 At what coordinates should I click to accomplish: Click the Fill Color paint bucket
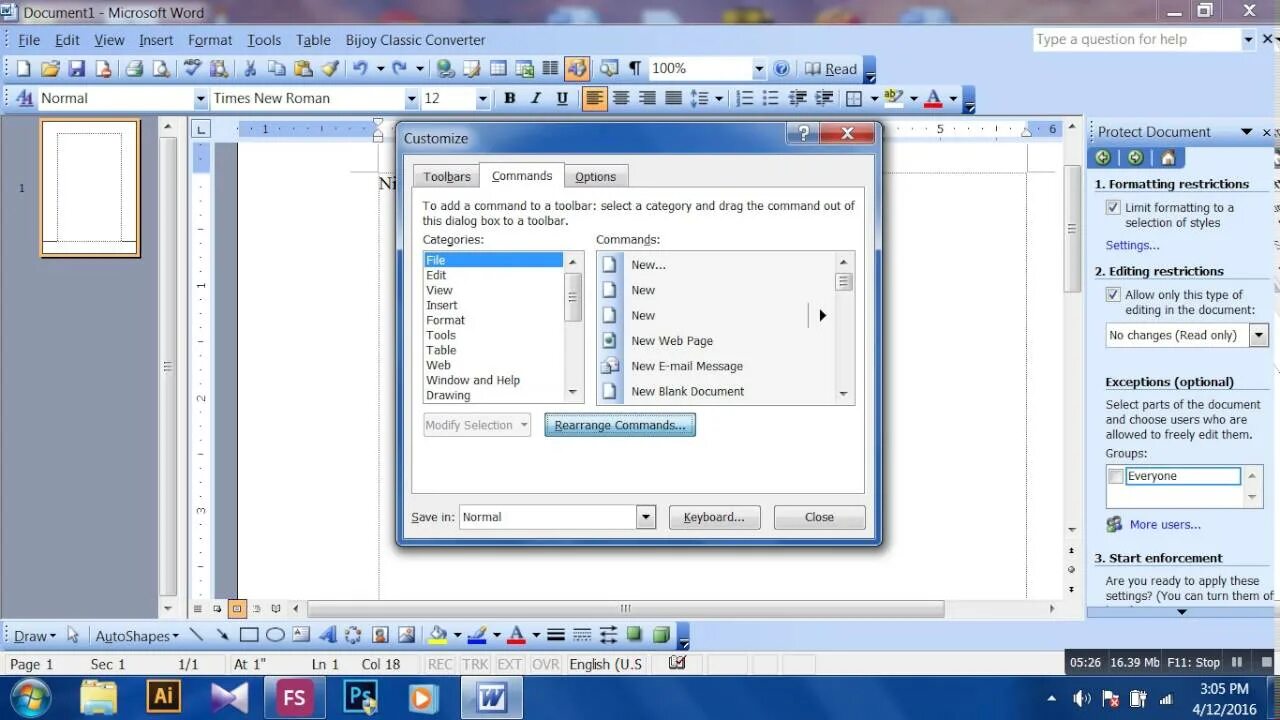point(437,635)
